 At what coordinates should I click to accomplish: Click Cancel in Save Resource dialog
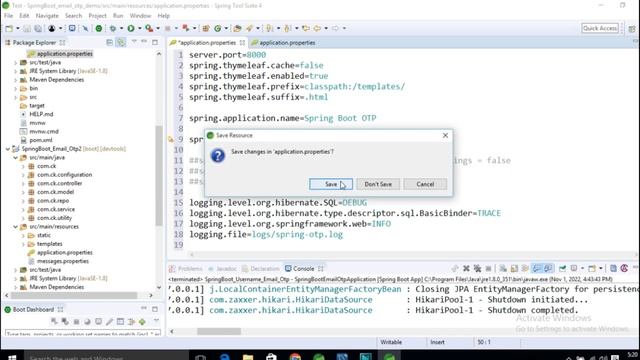(425, 184)
